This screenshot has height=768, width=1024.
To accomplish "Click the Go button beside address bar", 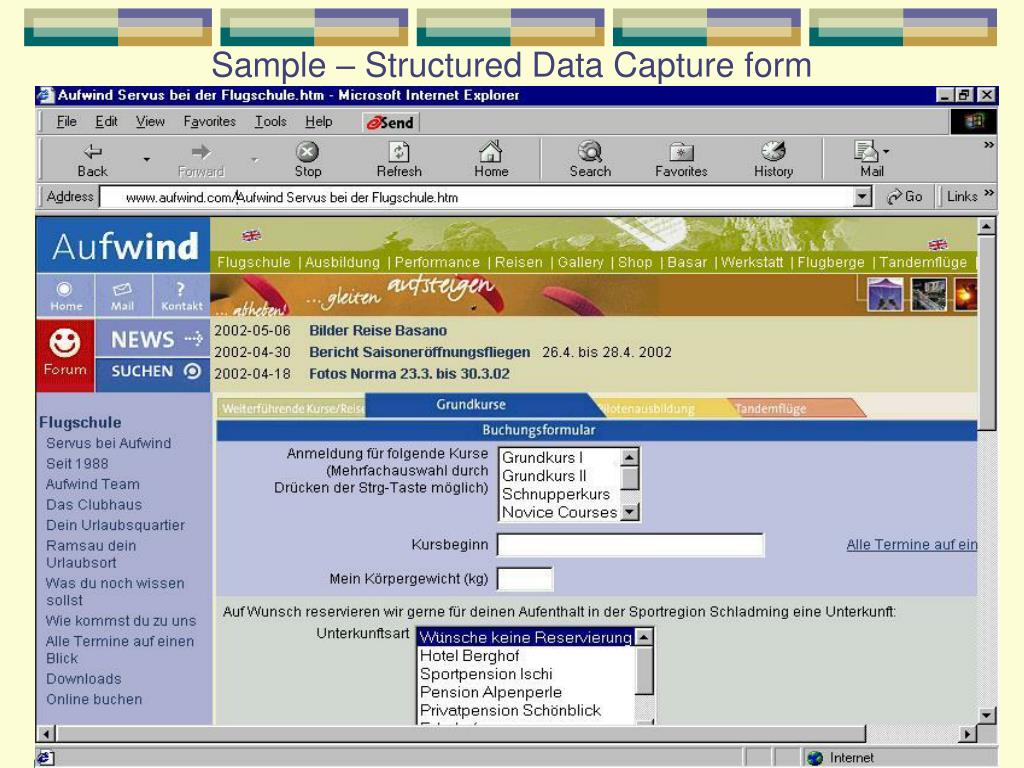I will [x=904, y=197].
